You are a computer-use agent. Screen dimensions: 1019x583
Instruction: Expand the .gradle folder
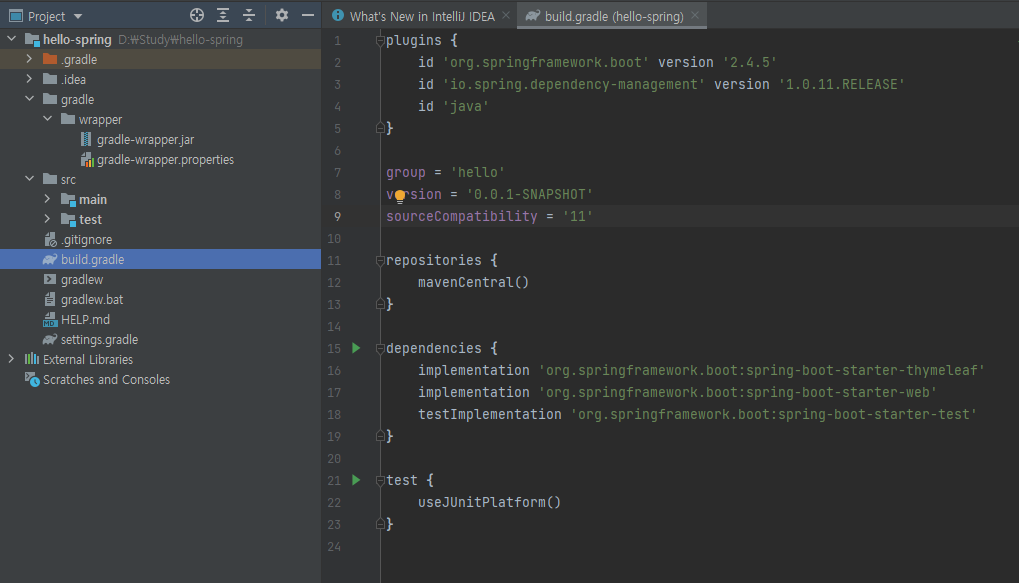pyautogui.click(x=29, y=59)
